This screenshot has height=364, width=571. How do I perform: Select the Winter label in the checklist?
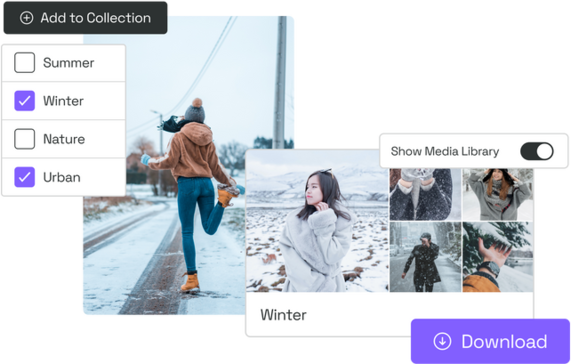point(63,101)
